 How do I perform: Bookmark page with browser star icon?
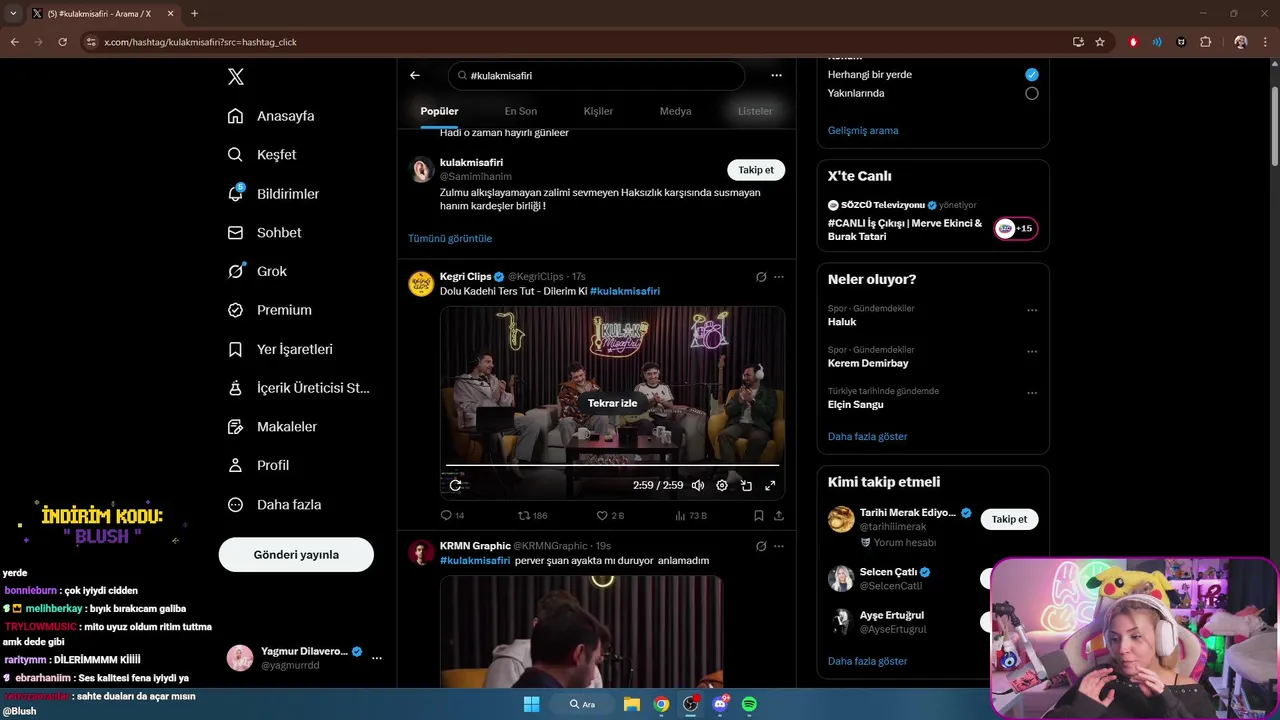click(1100, 42)
